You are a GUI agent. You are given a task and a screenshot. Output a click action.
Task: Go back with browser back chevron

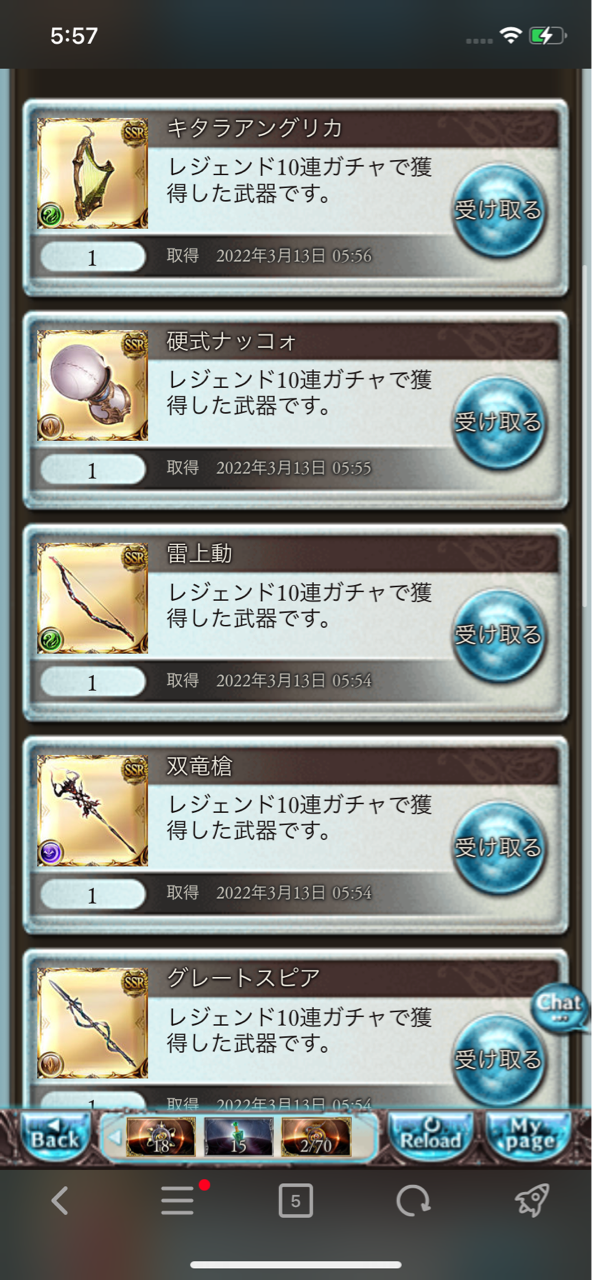pyautogui.click(x=60, y=1201)
